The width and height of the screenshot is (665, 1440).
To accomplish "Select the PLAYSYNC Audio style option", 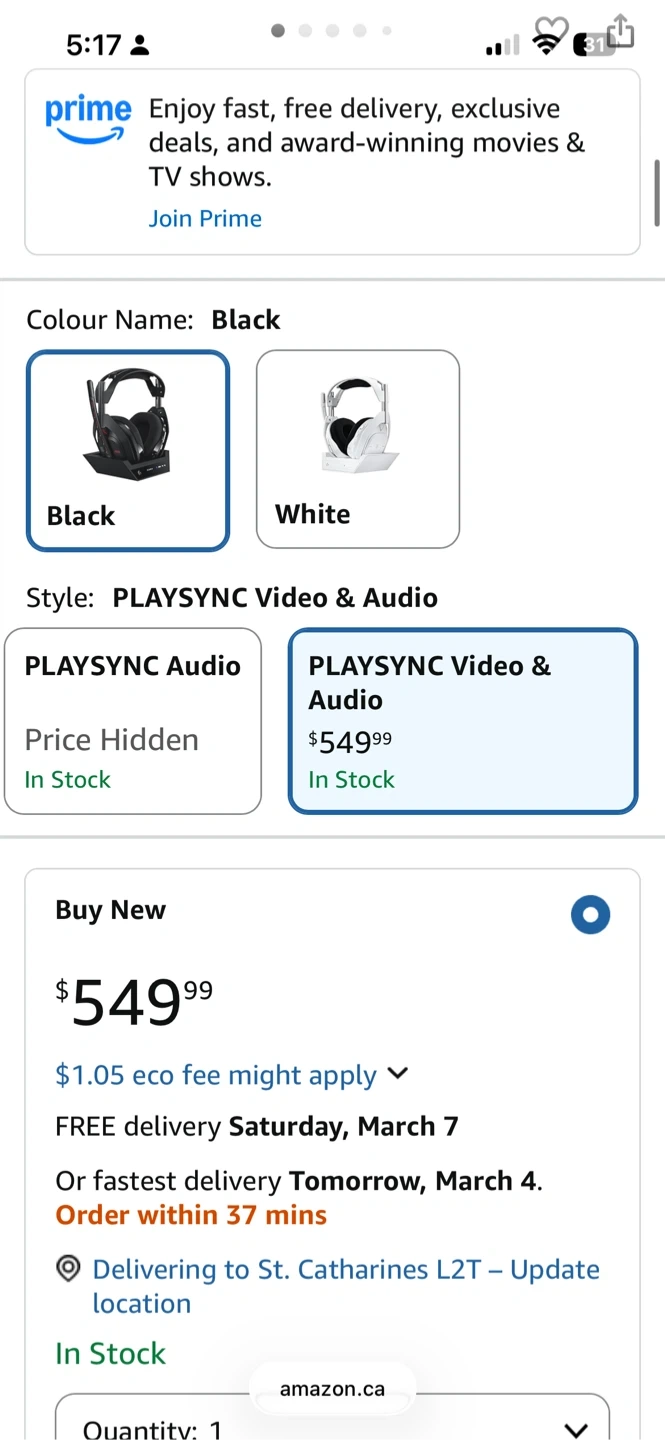I will pos(133,720).
